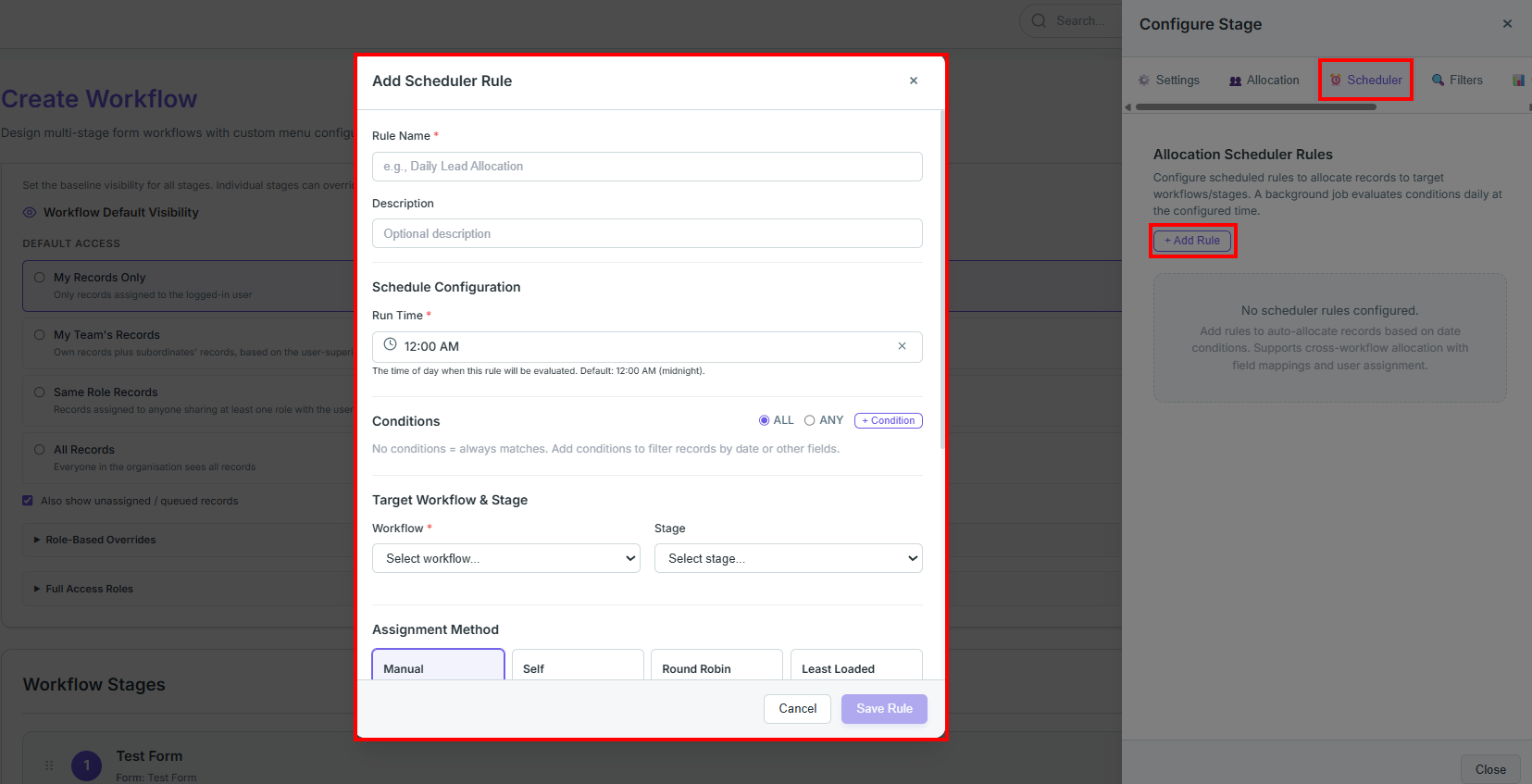
Task: Switch to the Allocation tab
Action: click(x=1264, y=81)
